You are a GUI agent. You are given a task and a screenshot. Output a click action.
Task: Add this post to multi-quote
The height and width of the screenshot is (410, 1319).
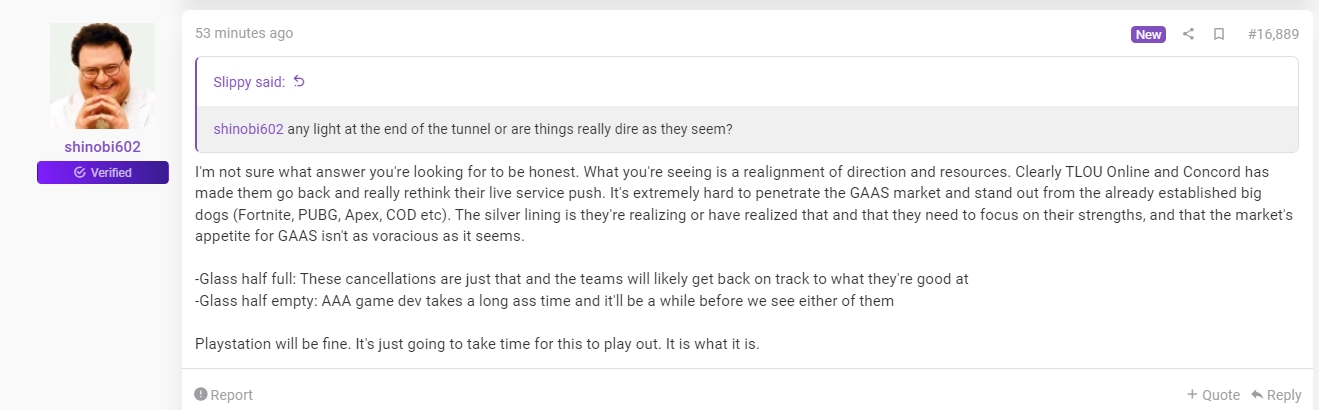point(1213,395)
